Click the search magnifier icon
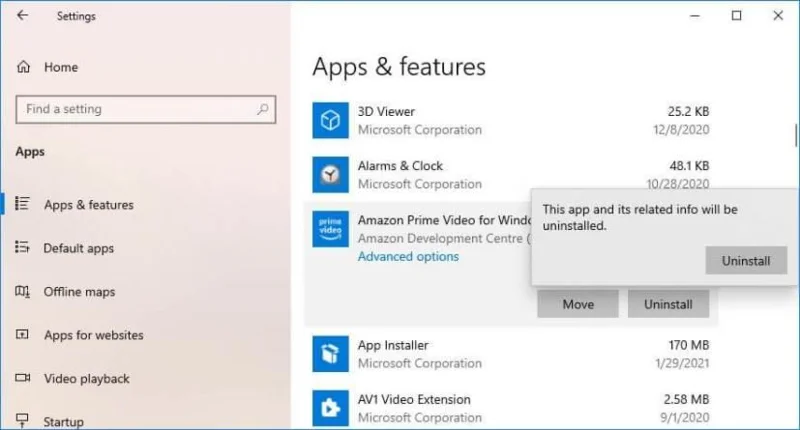Viewport: 800px width, 430px height. tap(263, 109)
